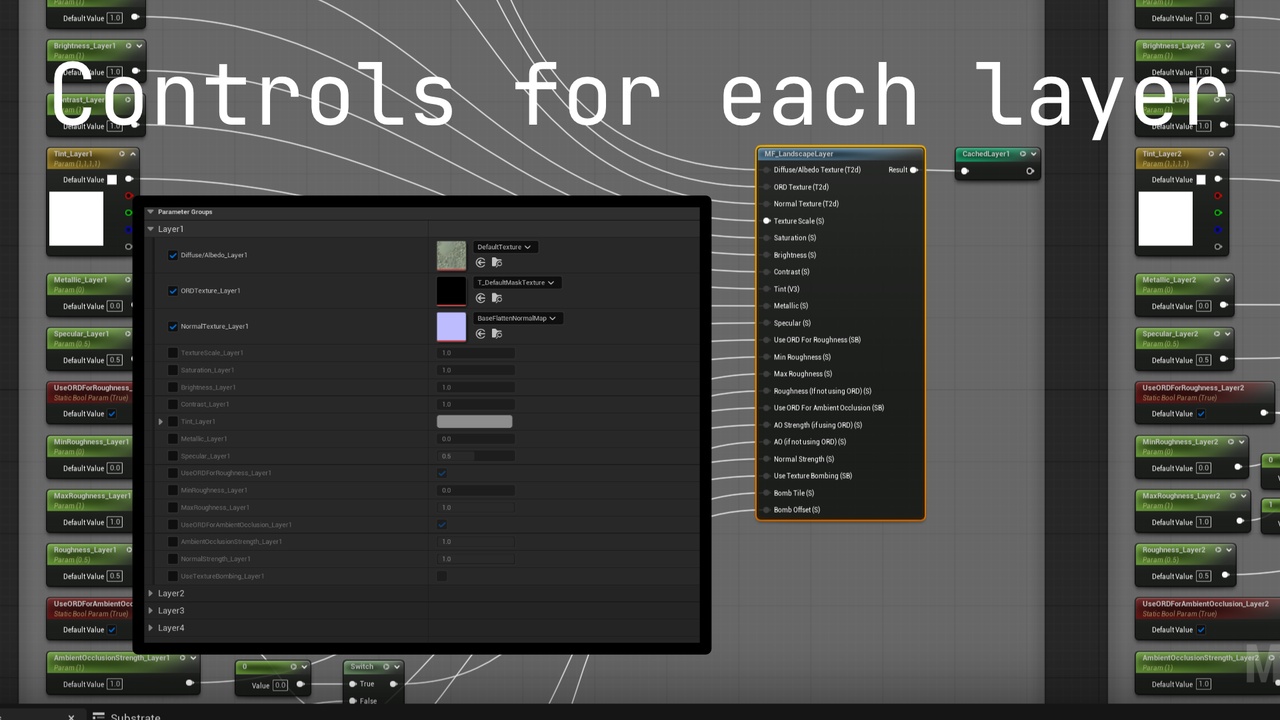Click the Switch node True input pin
Image resolution: width=1280 pixels, height=720 pixels.
[352, 684]
